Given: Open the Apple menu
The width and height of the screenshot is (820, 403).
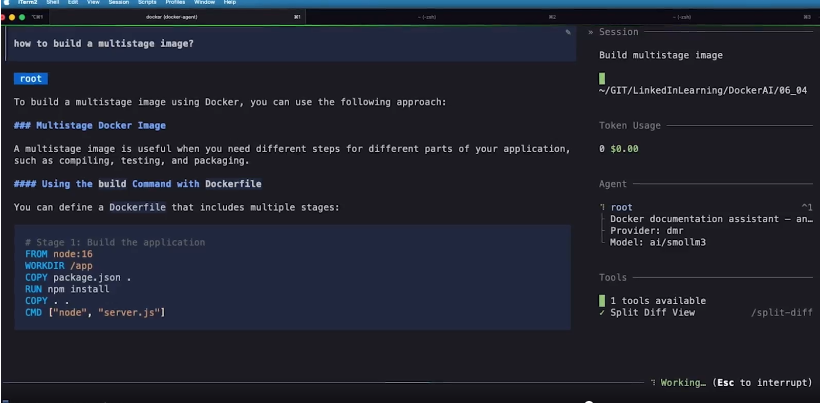Looking at the screenshot, I should pyautogui.click(x=7, y=3).
